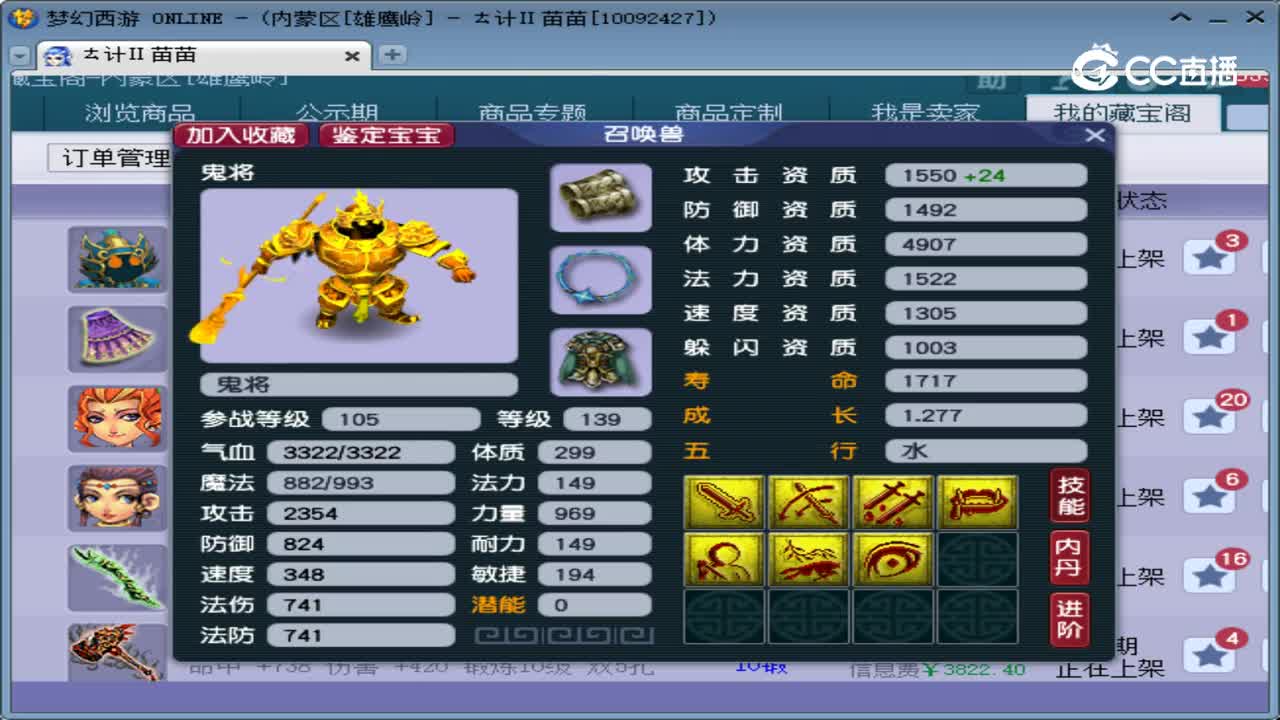Open the tab list dropdown at top left
This screenshot has width=1280, height=720.
point(19,56)
